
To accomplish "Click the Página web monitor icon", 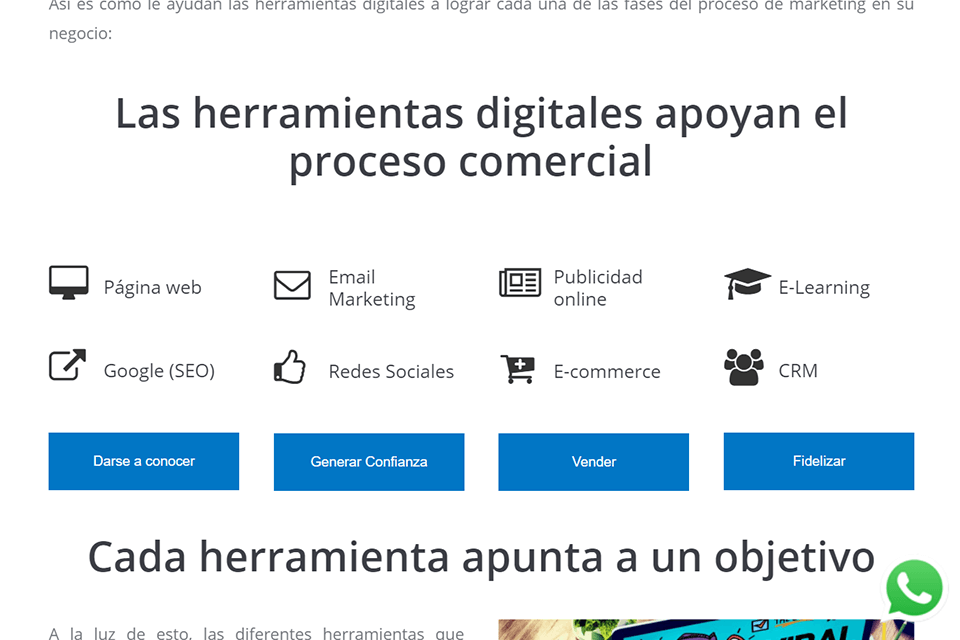I will (x=69, y=282).
